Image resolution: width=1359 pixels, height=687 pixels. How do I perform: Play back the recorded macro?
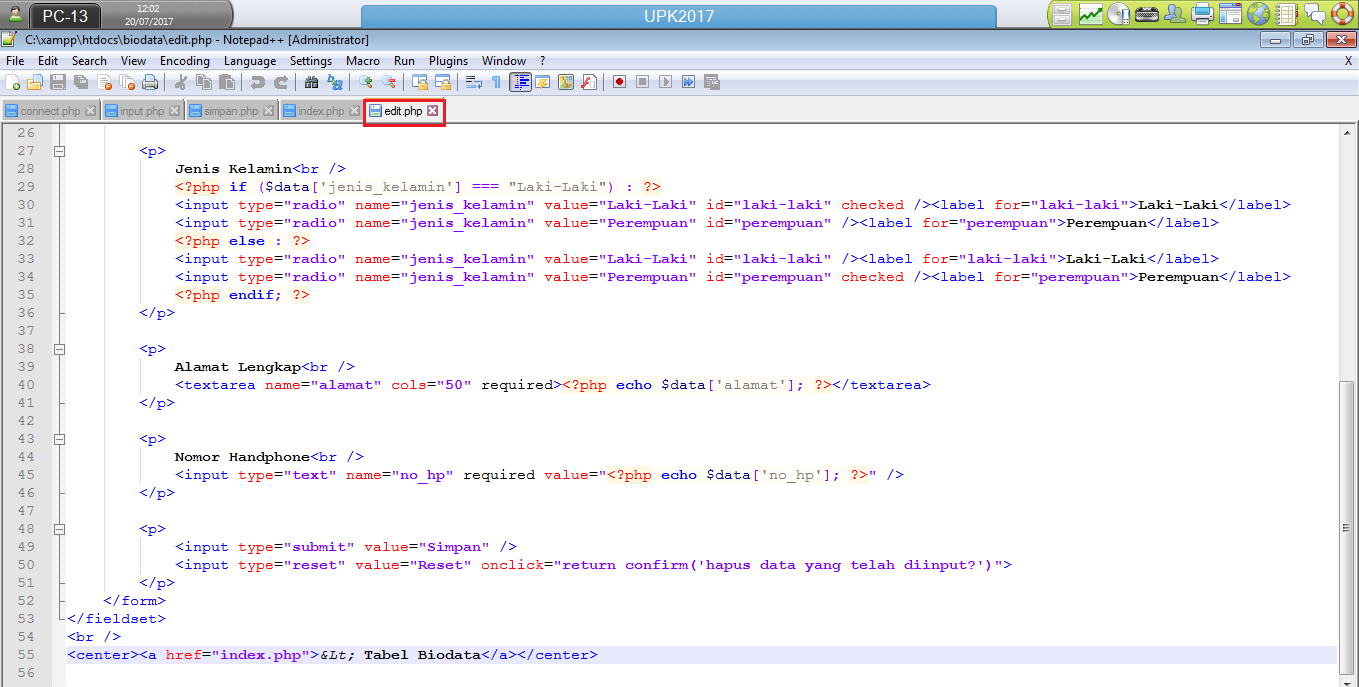tap(665, 82)
